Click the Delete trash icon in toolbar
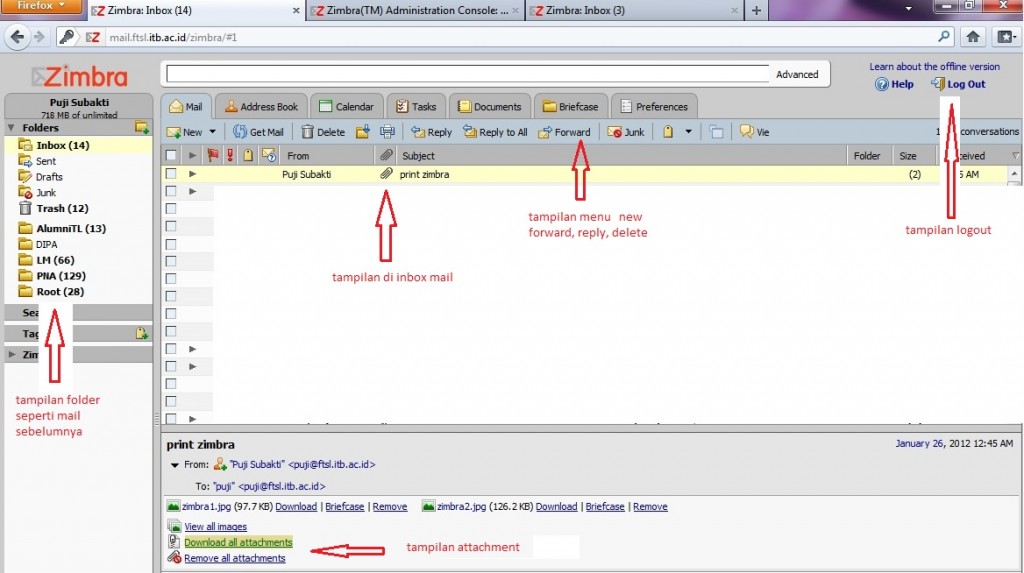Viewport: 1024px width, 573px height. coord(308,132)
